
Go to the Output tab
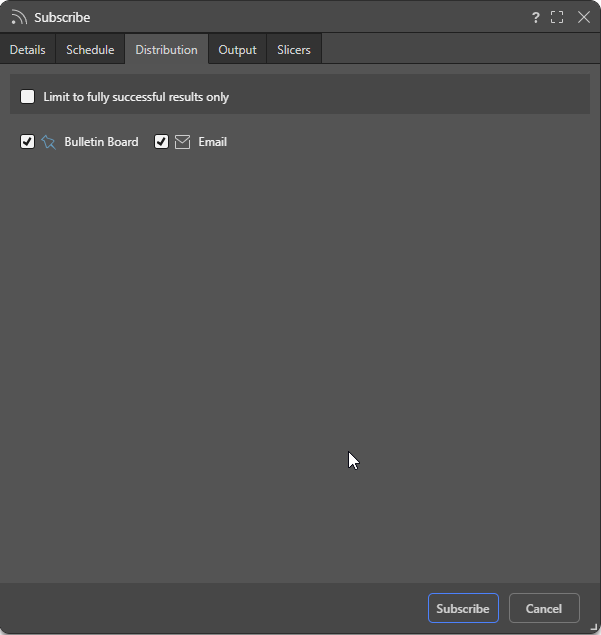[237, 49]
